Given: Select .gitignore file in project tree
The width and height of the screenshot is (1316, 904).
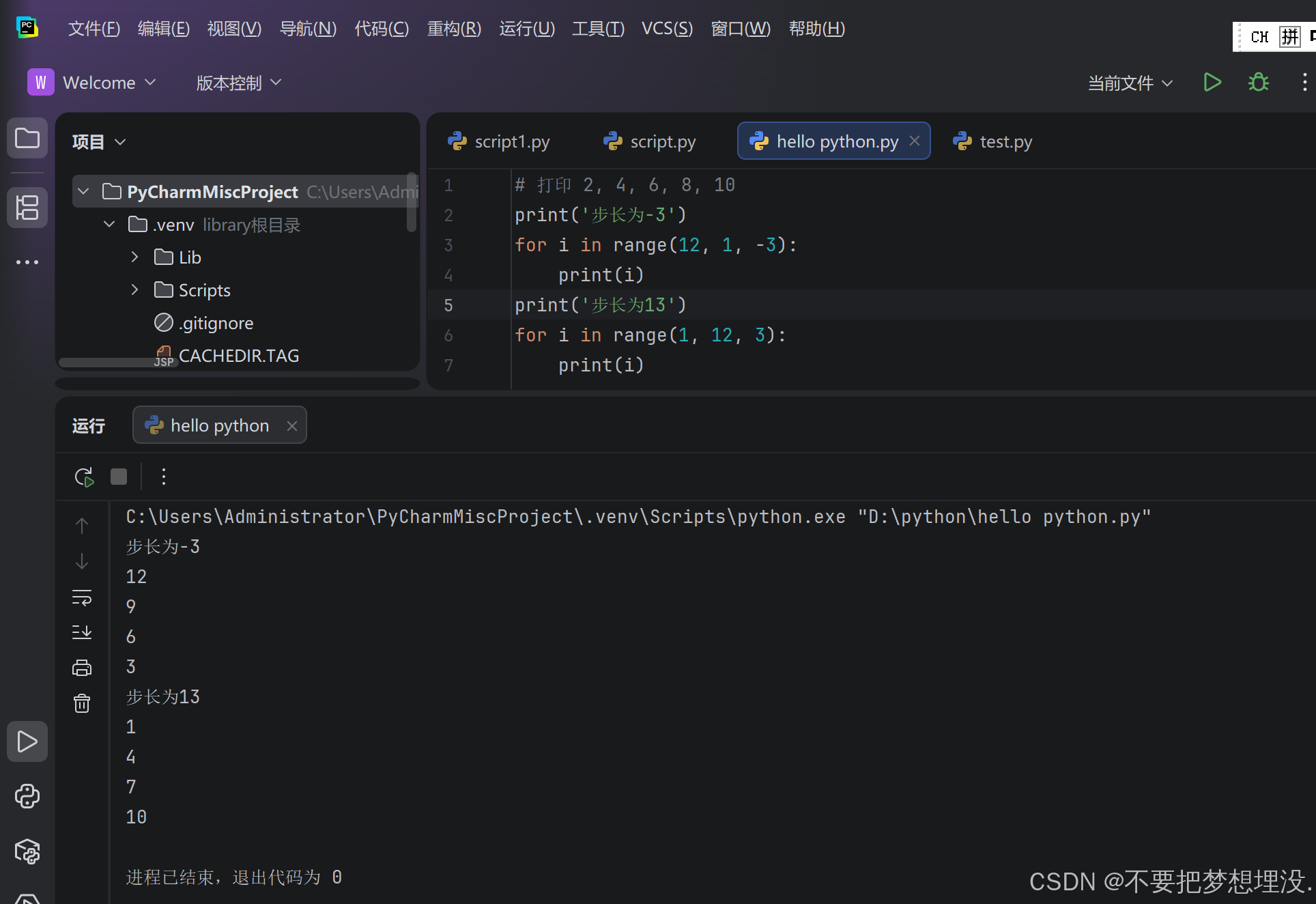Looking at the screenshot, I should 216,323.
